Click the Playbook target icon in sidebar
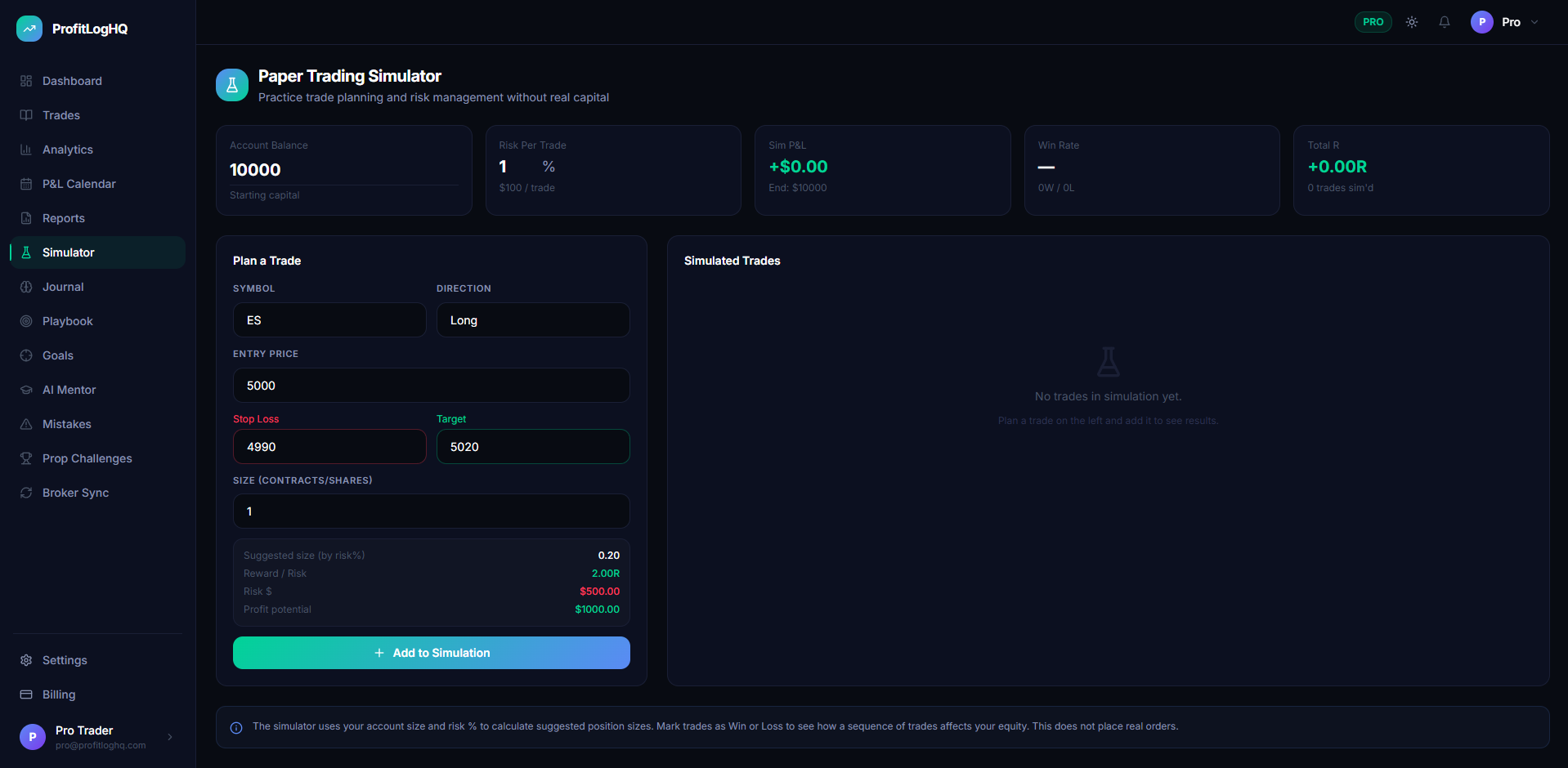 pyautogui.click(x=25, y=321)
